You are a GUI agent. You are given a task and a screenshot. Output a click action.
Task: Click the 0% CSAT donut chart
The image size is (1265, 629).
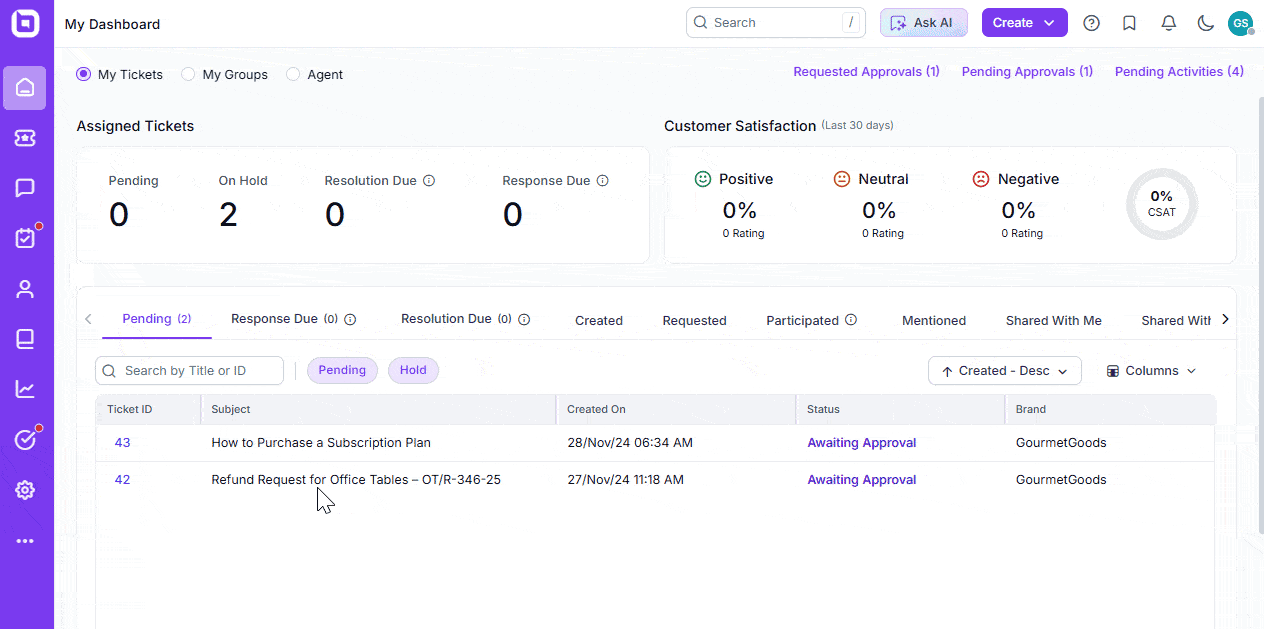point(1161,204)
